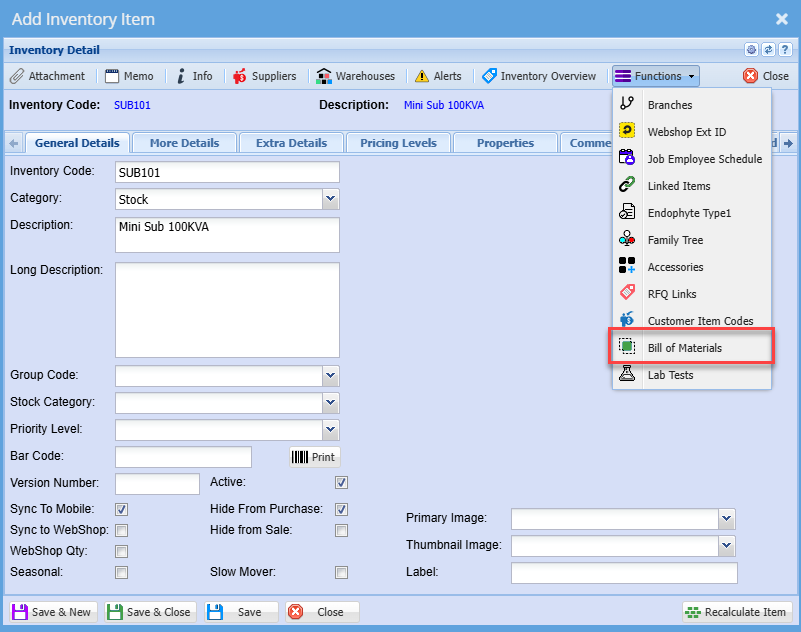Viewport: 801px width, 632px height.
Task: Open the Memo toolbar item
Action: point(130,76)
